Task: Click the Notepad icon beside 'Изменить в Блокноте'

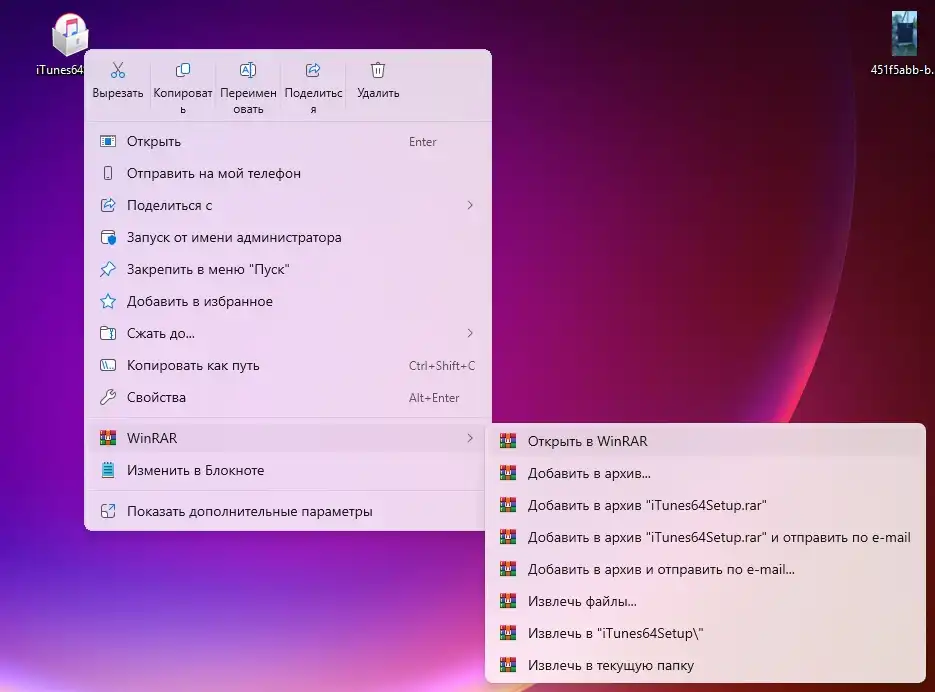Action: (107, 470)
